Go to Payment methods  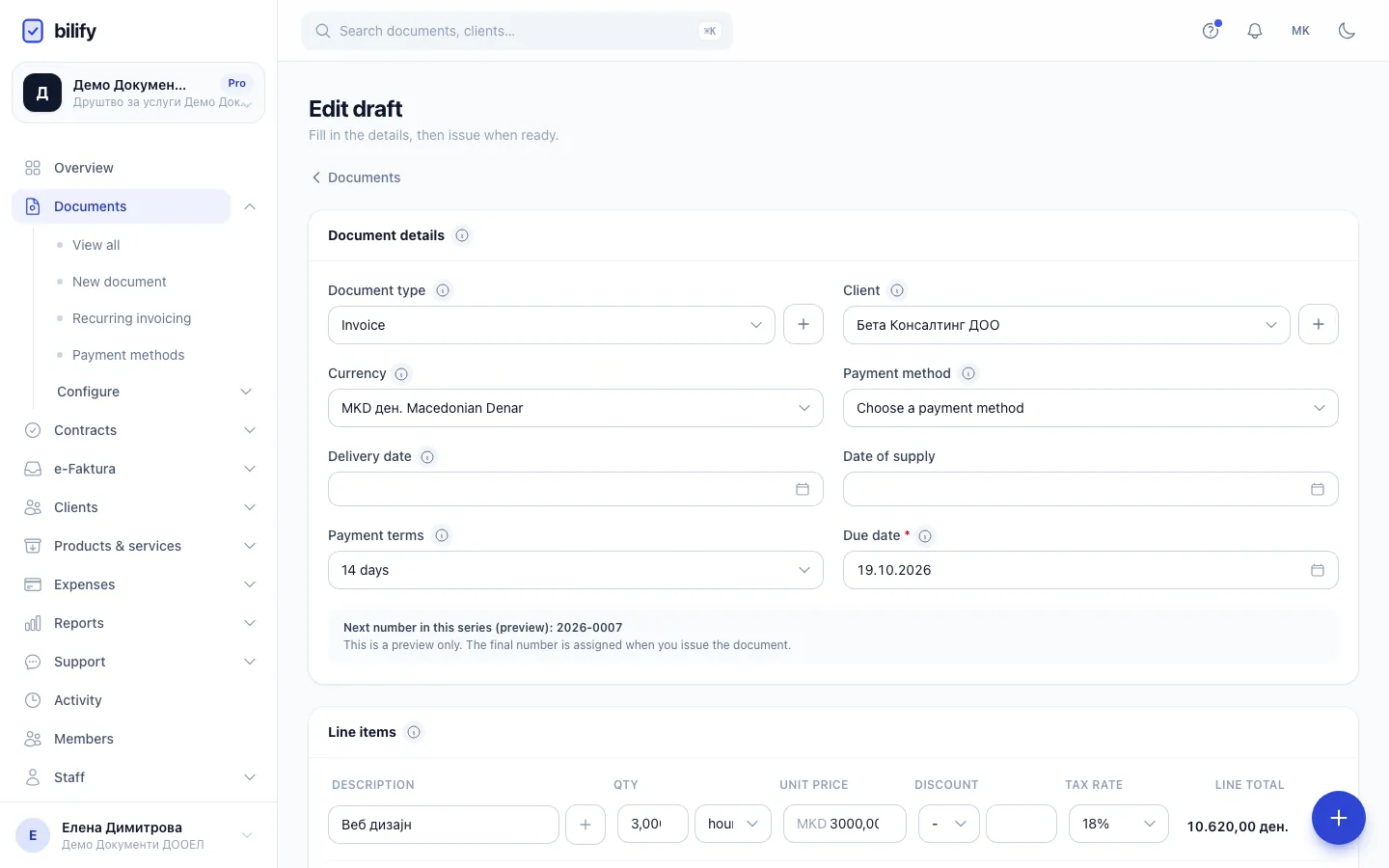tap(128, 355)
